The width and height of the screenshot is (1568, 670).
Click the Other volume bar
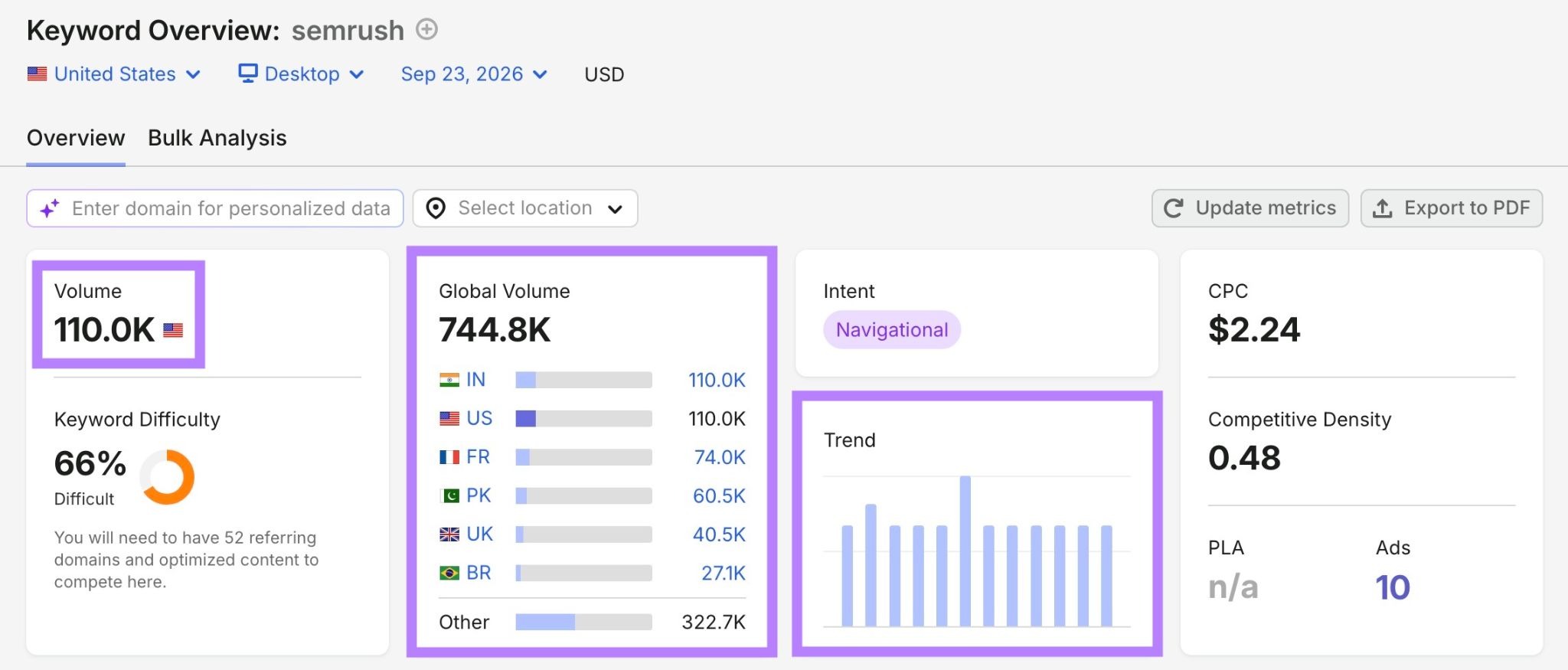point(583,622)
